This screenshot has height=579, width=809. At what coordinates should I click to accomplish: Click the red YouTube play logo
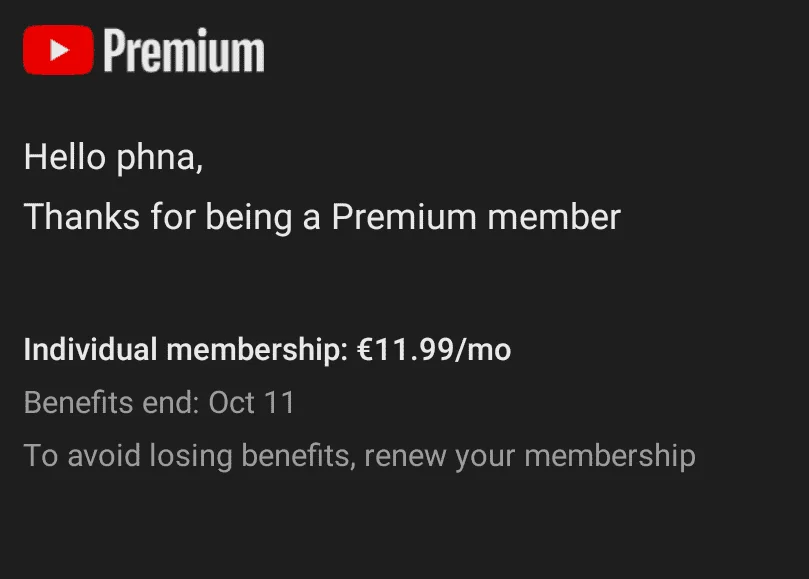58,50
